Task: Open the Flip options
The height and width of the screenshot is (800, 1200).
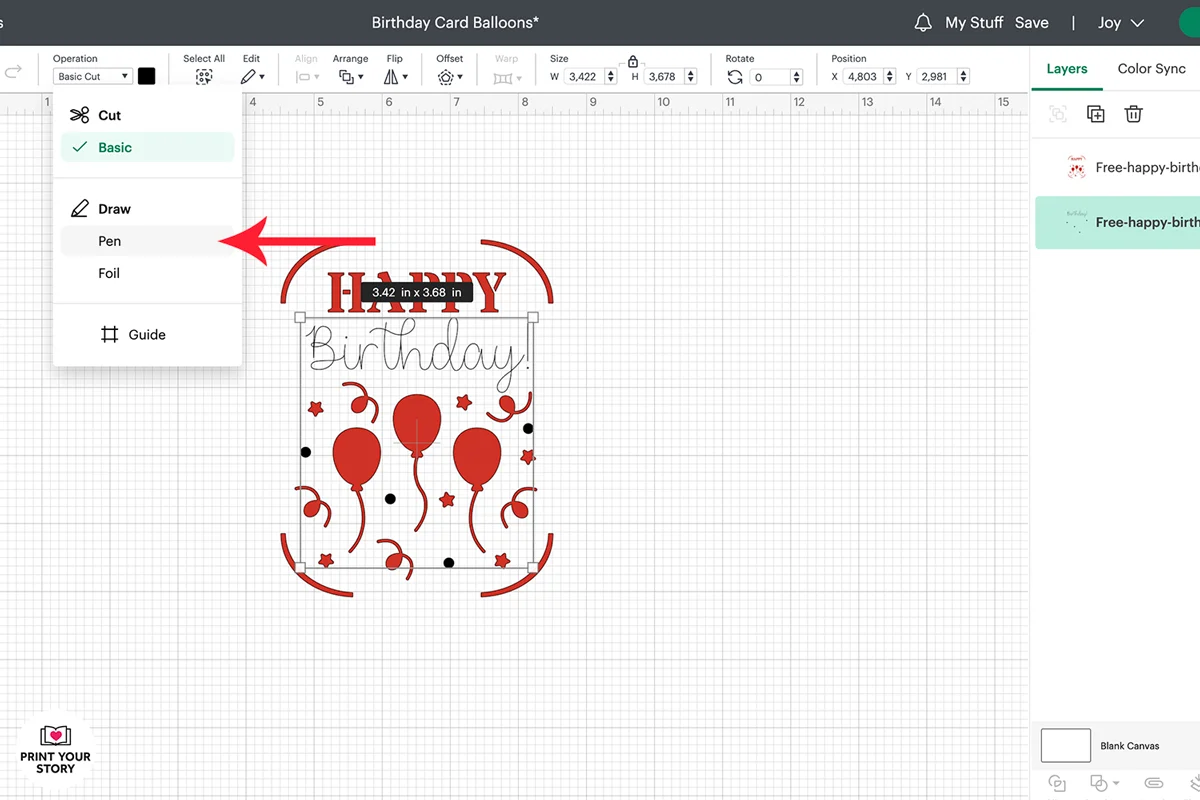Action: point(395,77)
